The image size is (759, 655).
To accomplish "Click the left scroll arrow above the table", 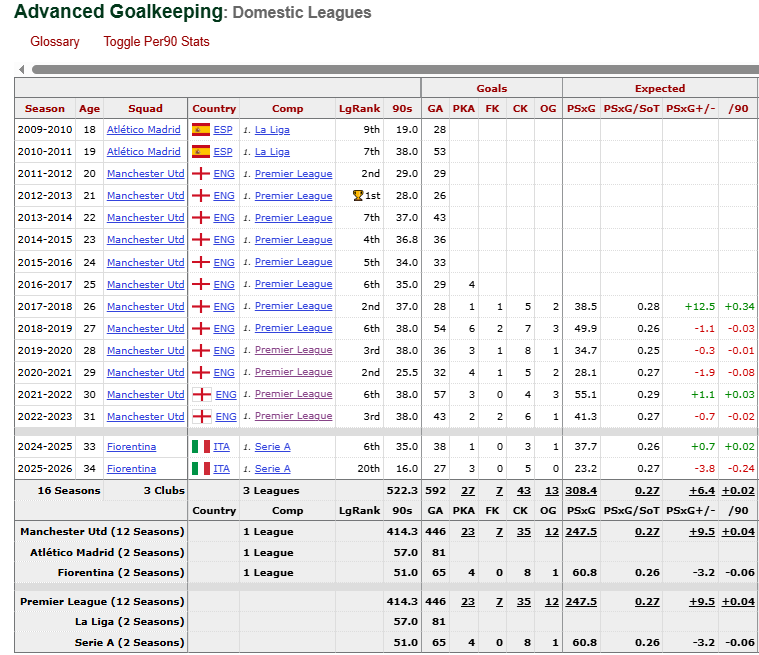I will tap(21, 70).
